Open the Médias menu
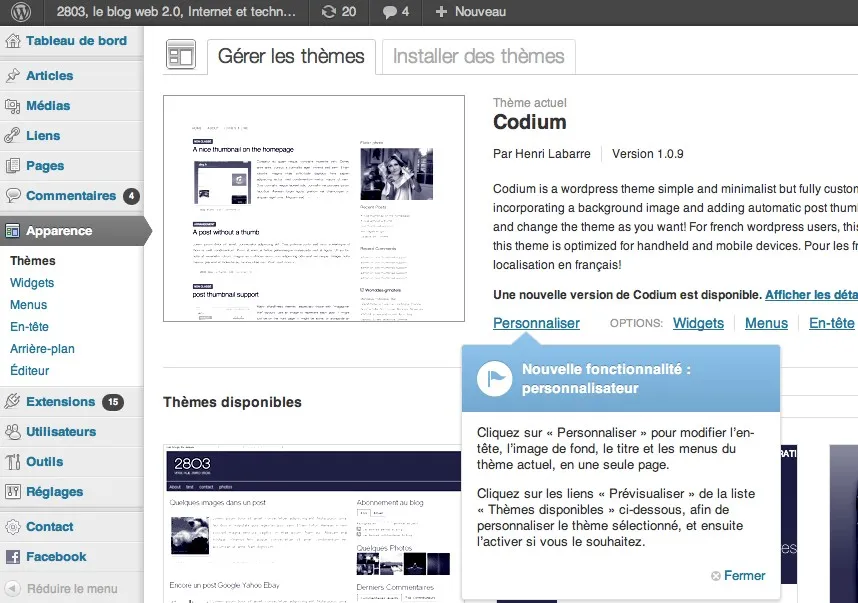Screen dimensions: 858x603 click(x=48, y=106)
